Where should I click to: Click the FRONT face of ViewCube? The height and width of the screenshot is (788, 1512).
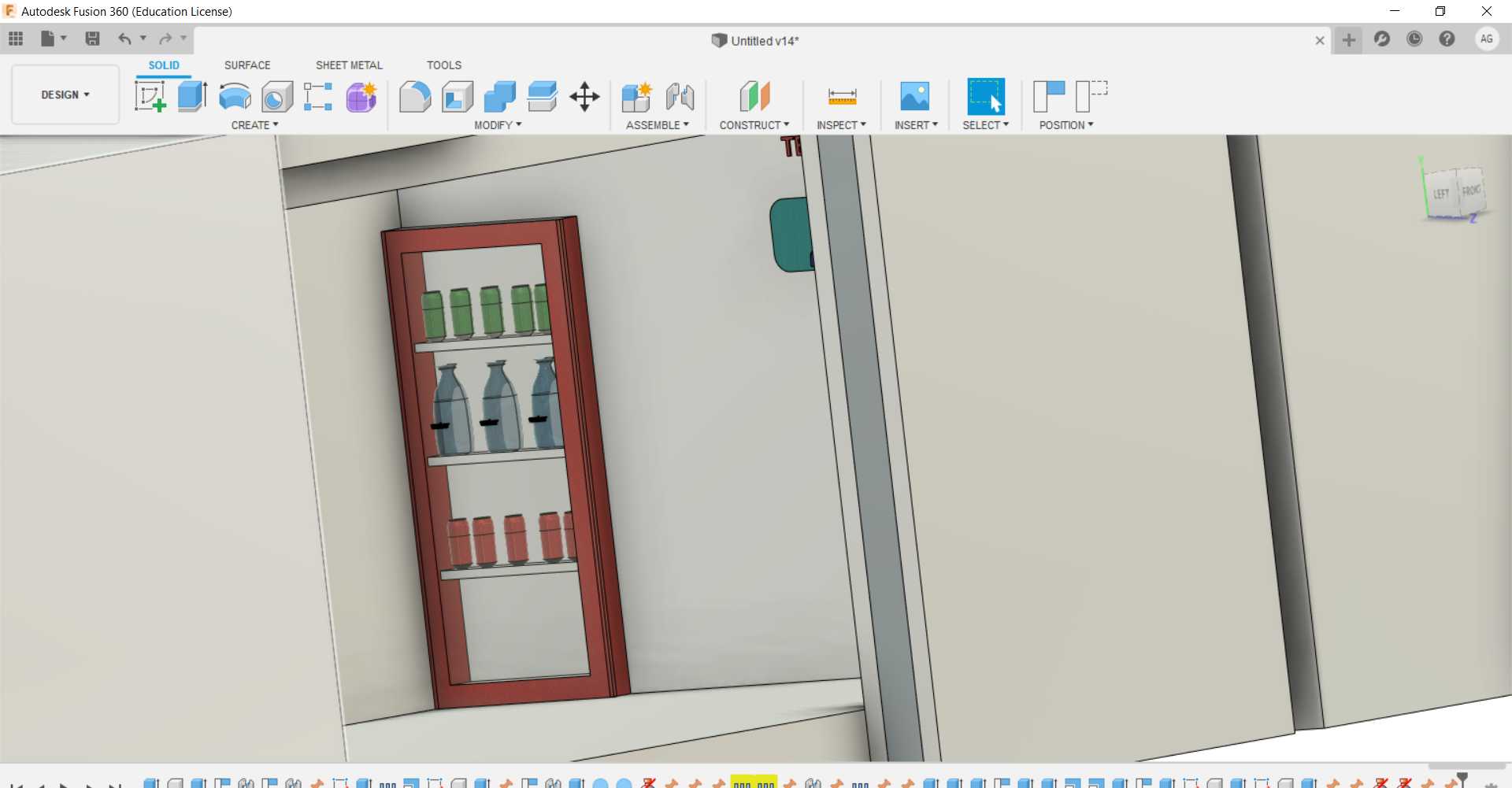click(x=1471, y=191)
